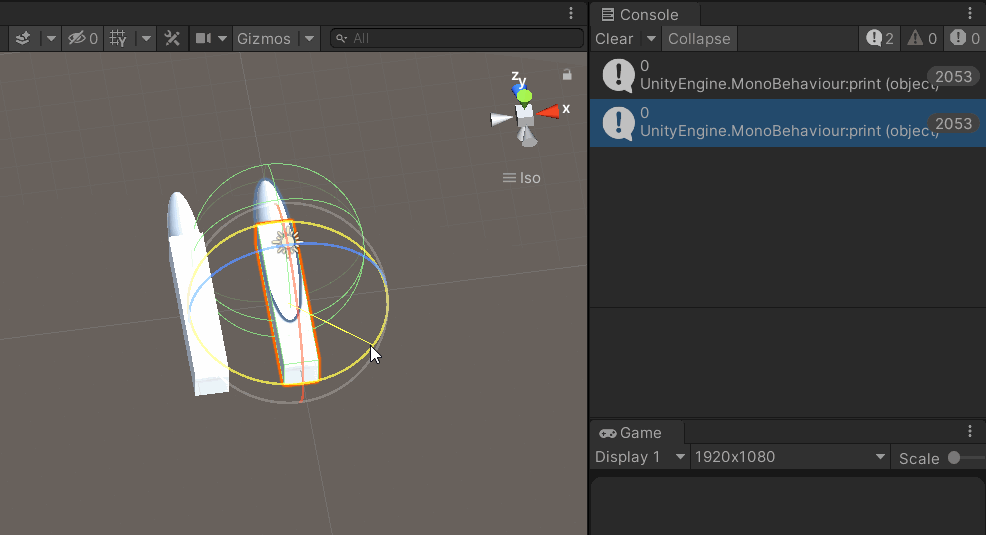986x535 pixels.
Task: Open scene camera dropdown arrow
Action: [x=222, y=39]
